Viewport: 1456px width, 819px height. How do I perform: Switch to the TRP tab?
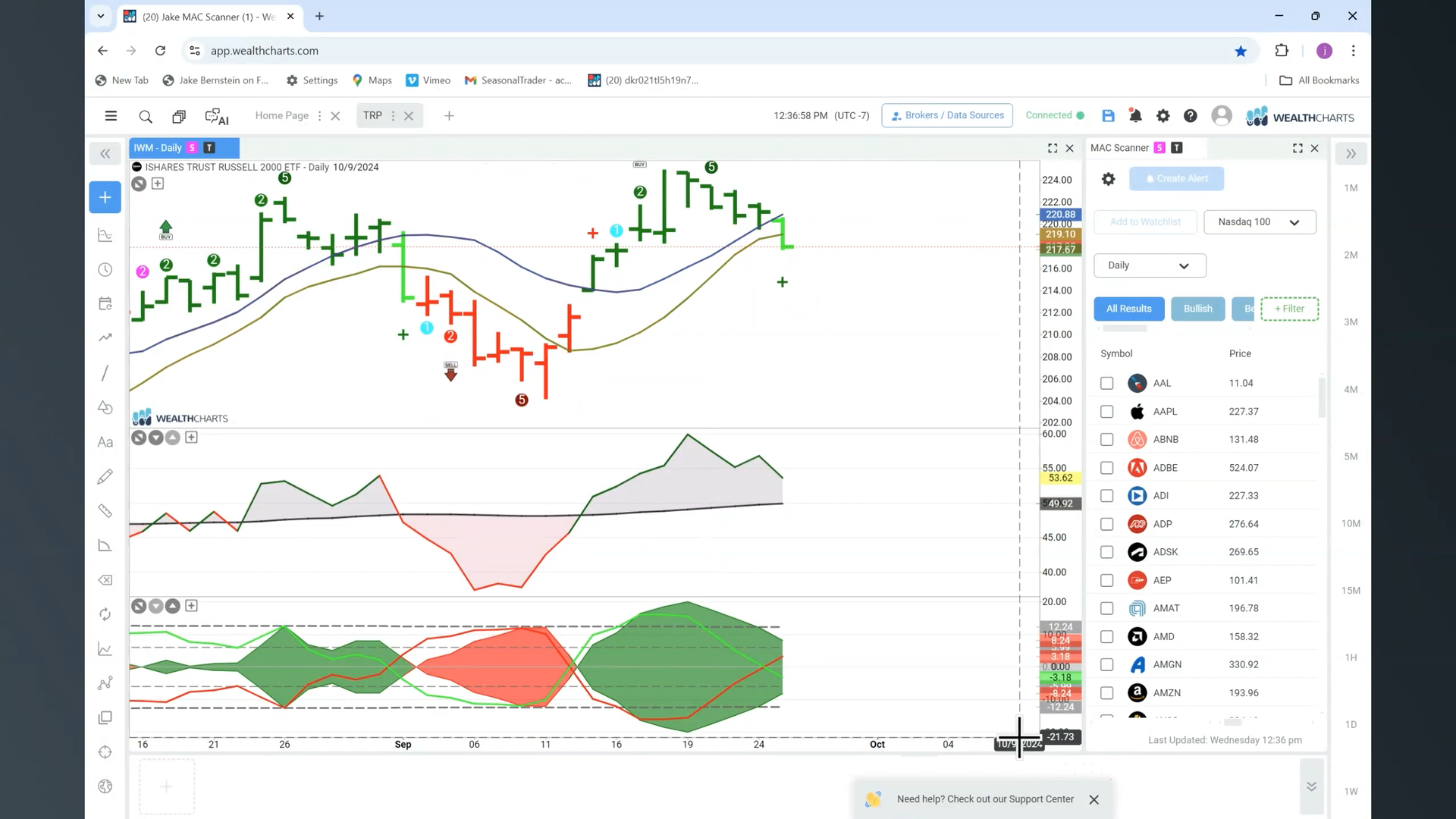tap(372, 115)
